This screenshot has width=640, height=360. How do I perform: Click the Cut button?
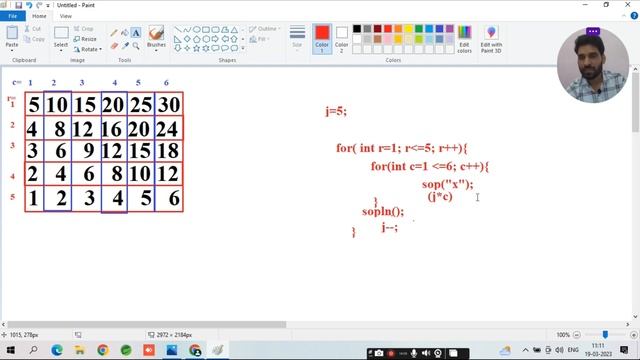click(33, 29)
